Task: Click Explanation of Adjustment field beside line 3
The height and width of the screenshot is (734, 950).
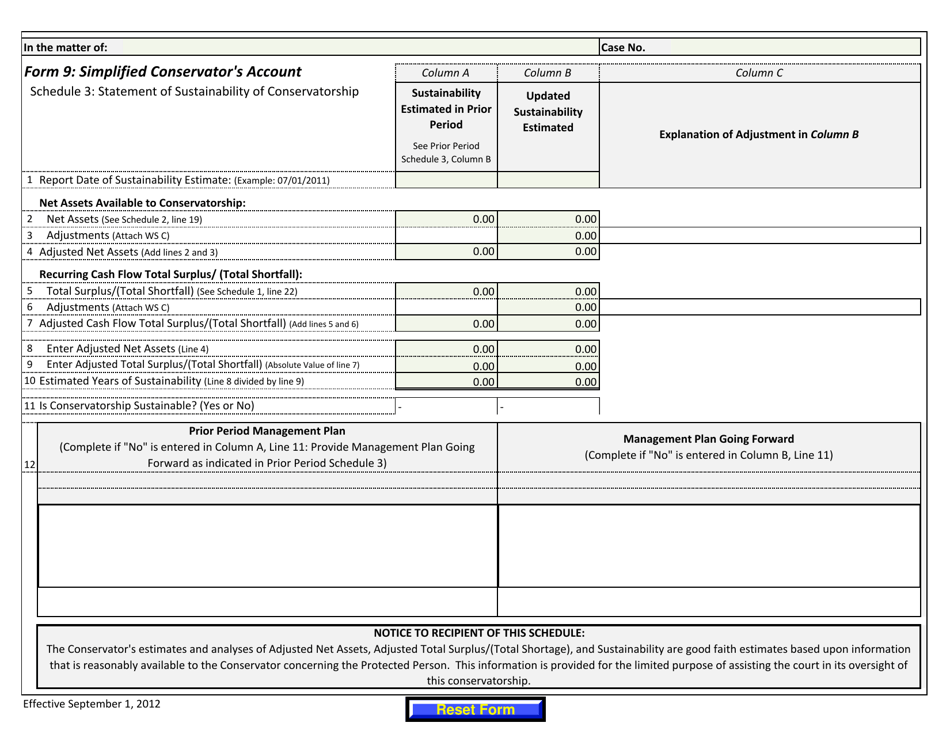Action: (x=760, y=235)
